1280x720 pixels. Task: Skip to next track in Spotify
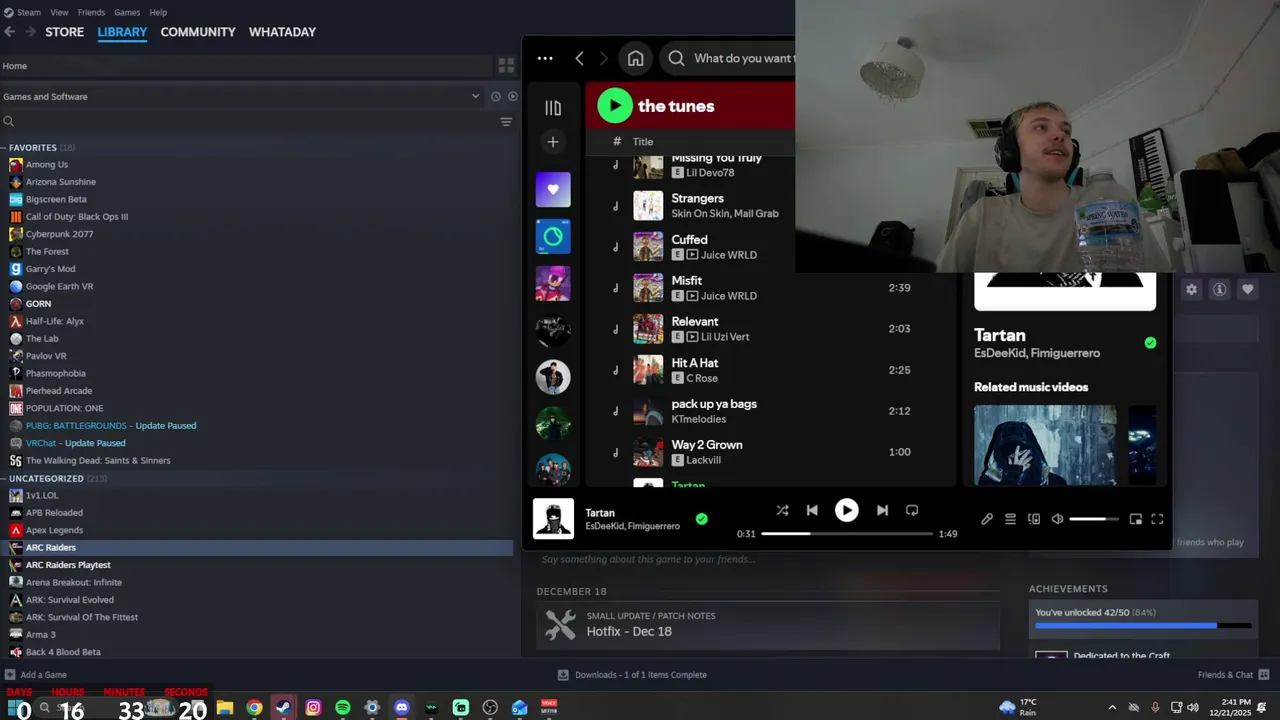click(882, 510)
